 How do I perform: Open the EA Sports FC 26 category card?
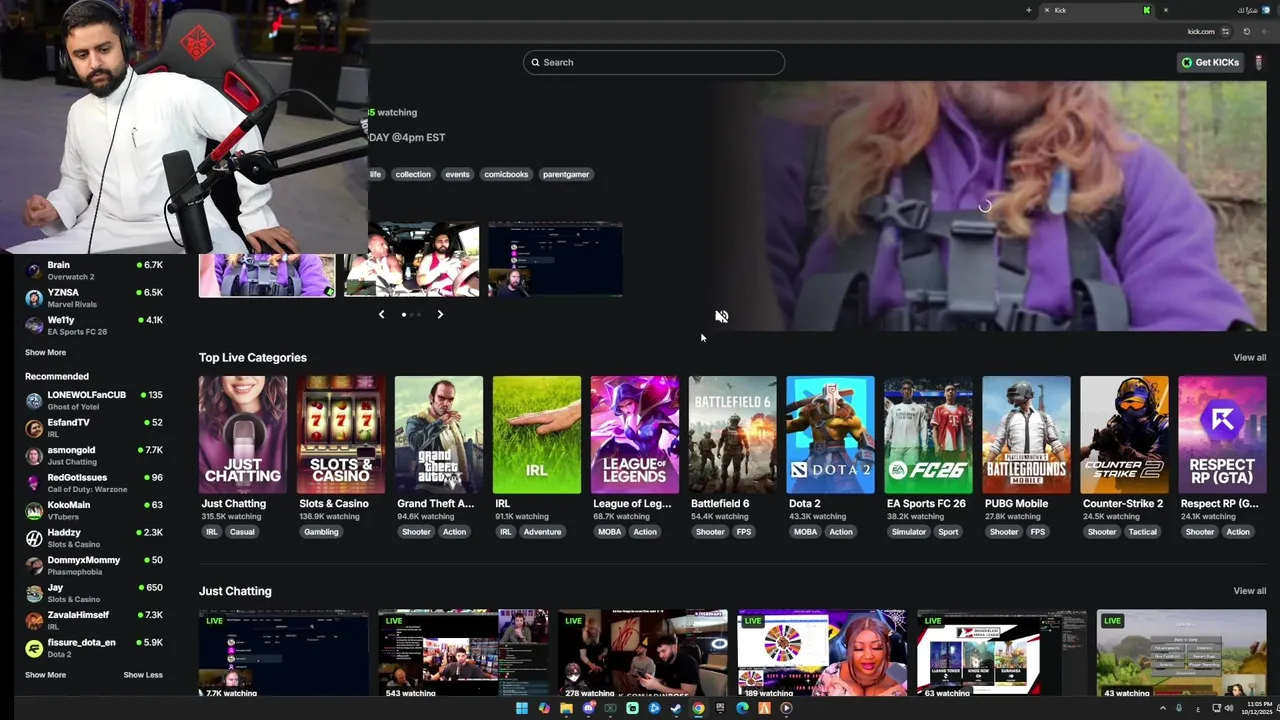[929, 435]
